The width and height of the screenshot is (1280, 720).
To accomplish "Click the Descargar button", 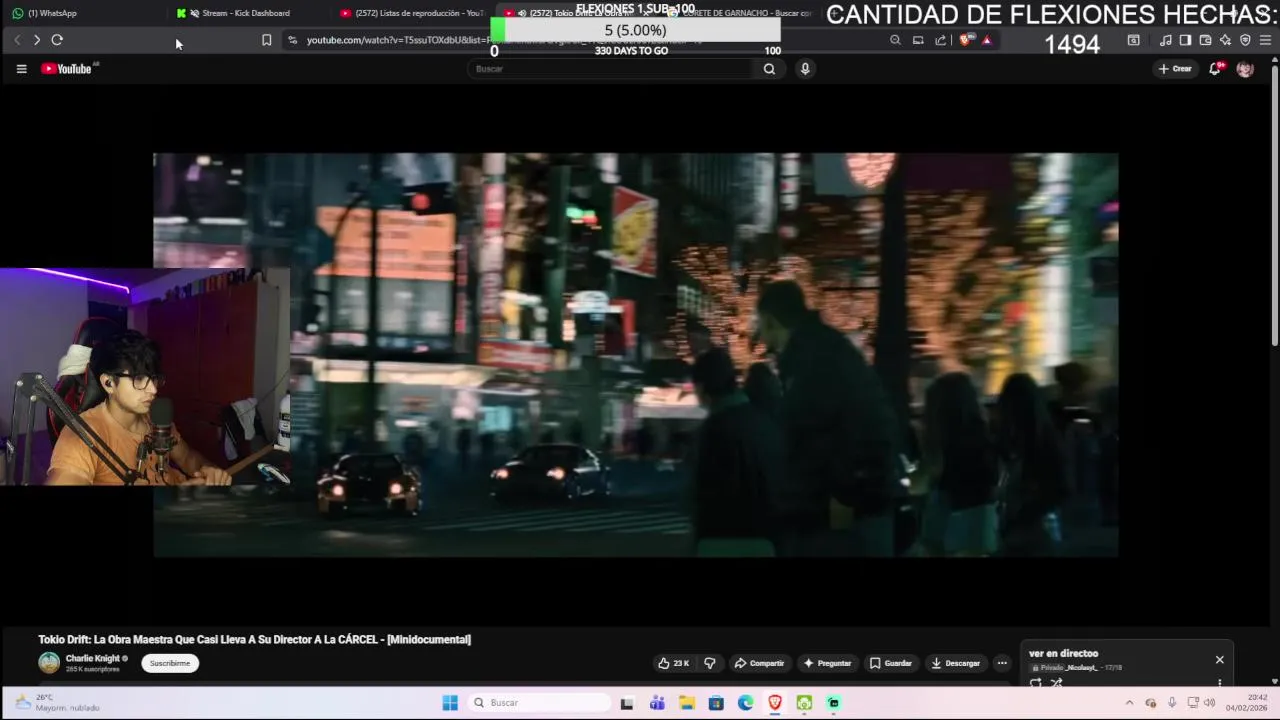I will 956,663.
